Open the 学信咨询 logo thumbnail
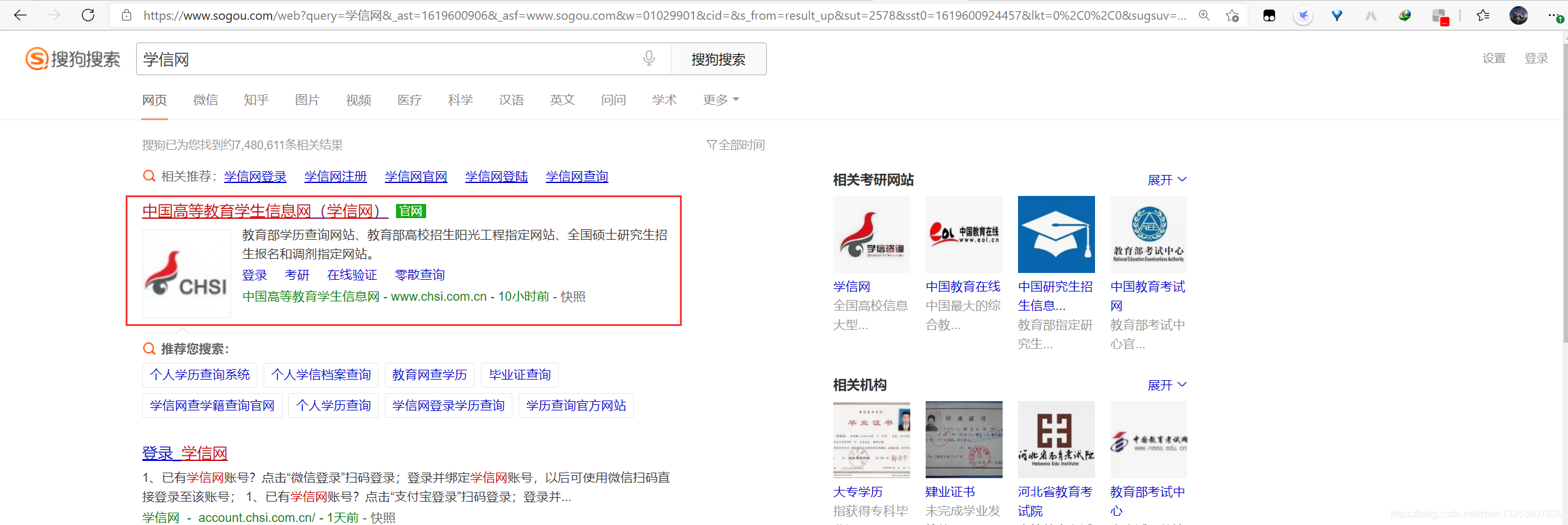The height and width of the screenshot is (525, 1568). 871,234
